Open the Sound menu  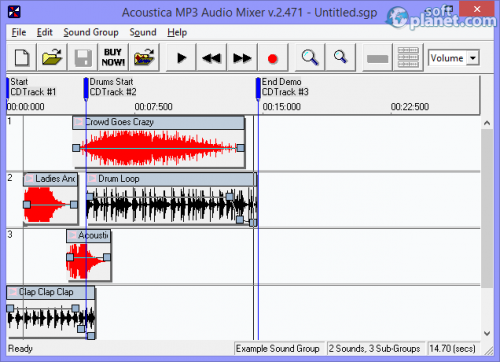click(x=143, y=32)
